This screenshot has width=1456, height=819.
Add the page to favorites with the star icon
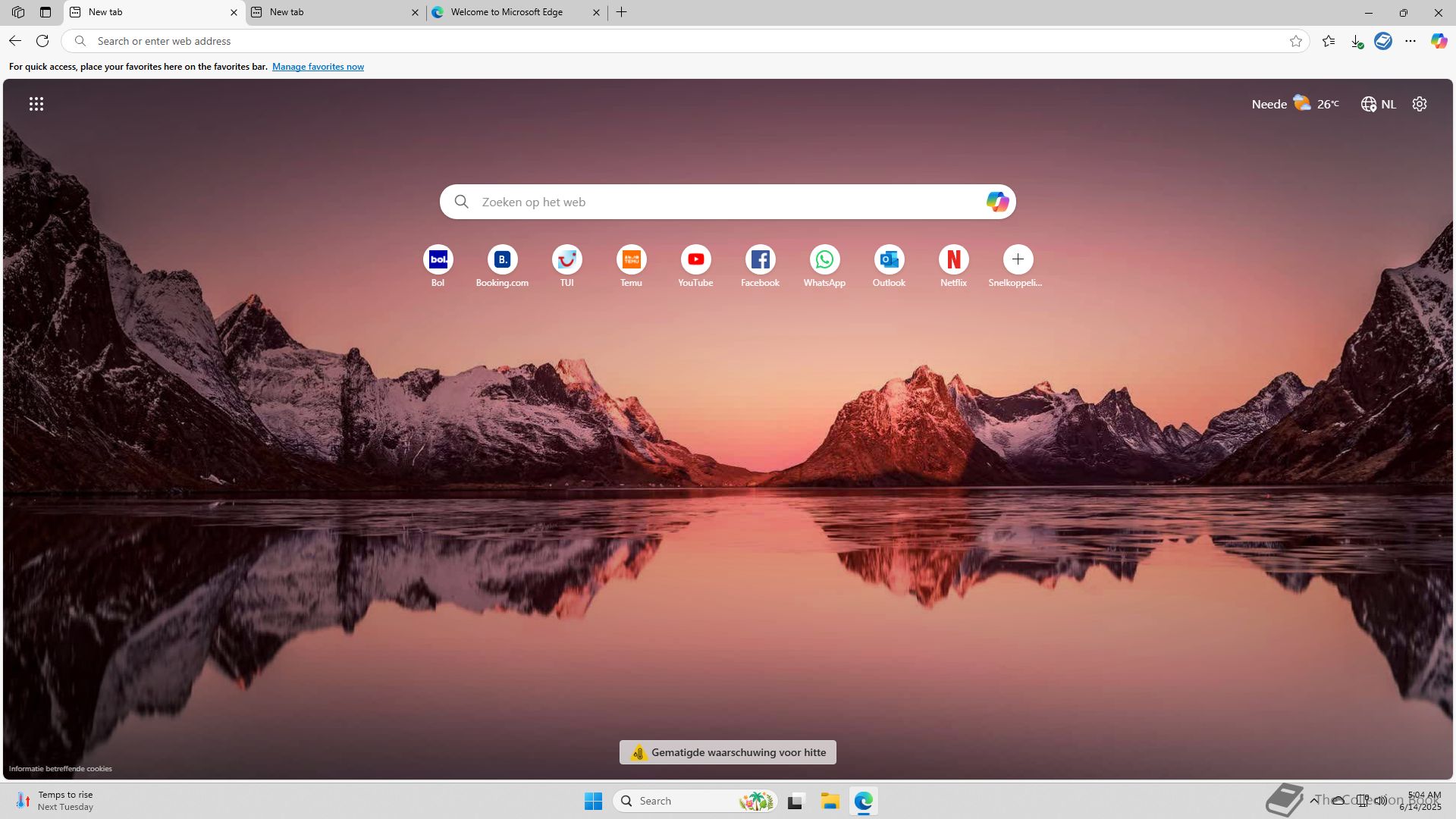pos(1296,41)
